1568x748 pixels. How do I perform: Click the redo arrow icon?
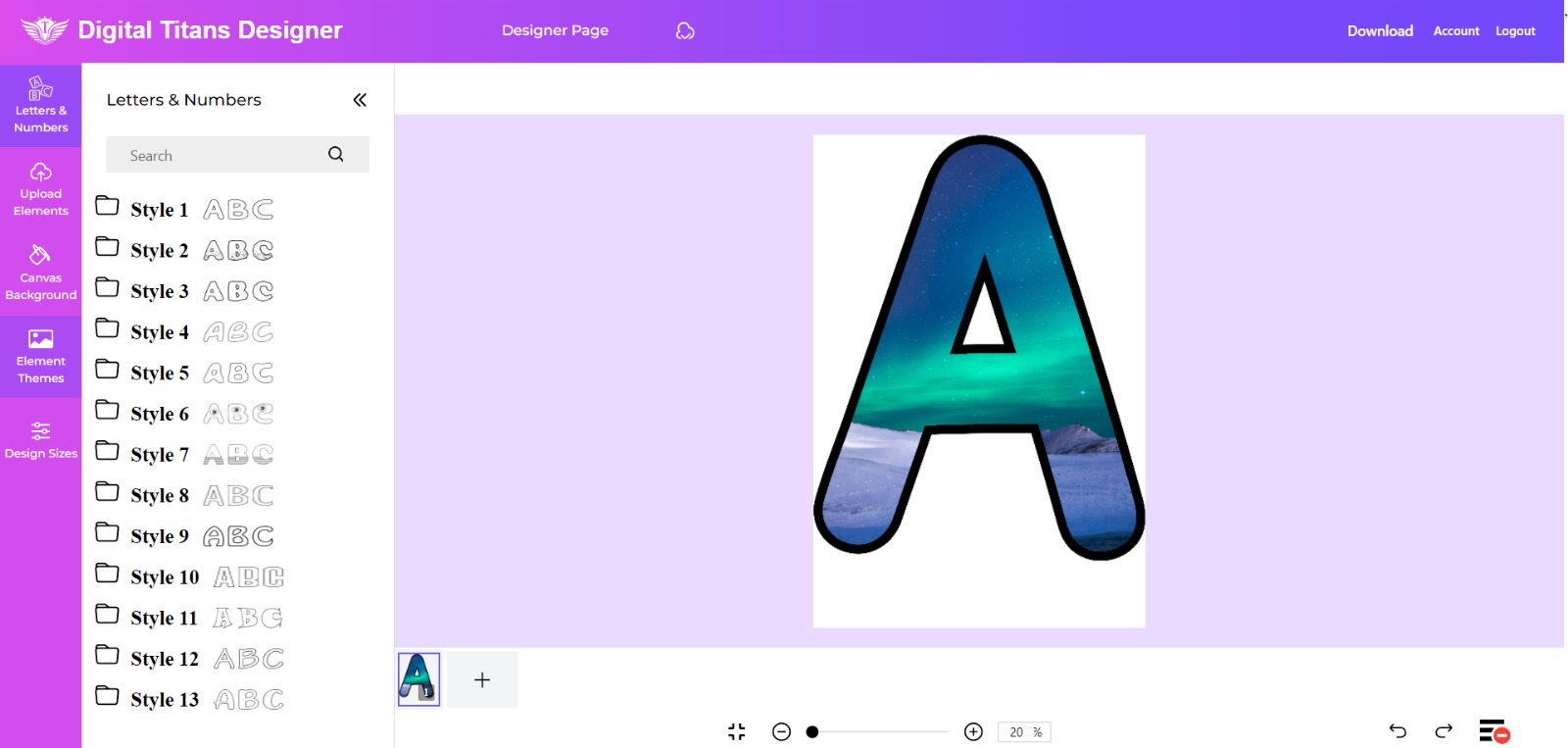1444,731
